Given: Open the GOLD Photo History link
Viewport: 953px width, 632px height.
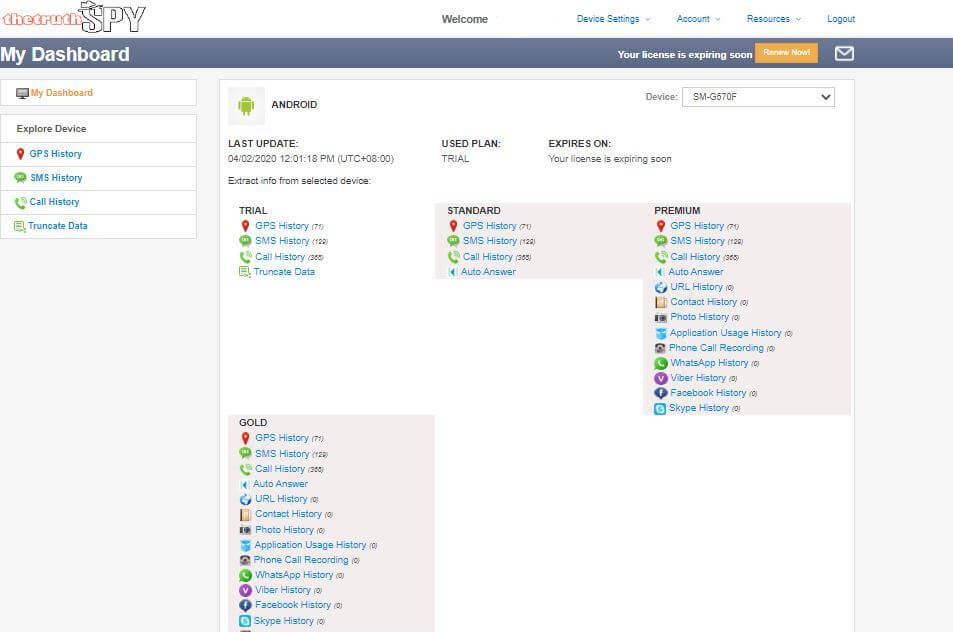Looking at the screenshot, I should point(284,529).
